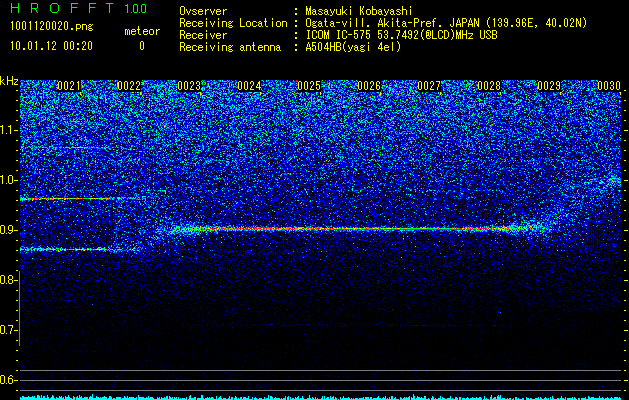Click the 0023 time marker
629x400 pixels.
coord(189,86)
